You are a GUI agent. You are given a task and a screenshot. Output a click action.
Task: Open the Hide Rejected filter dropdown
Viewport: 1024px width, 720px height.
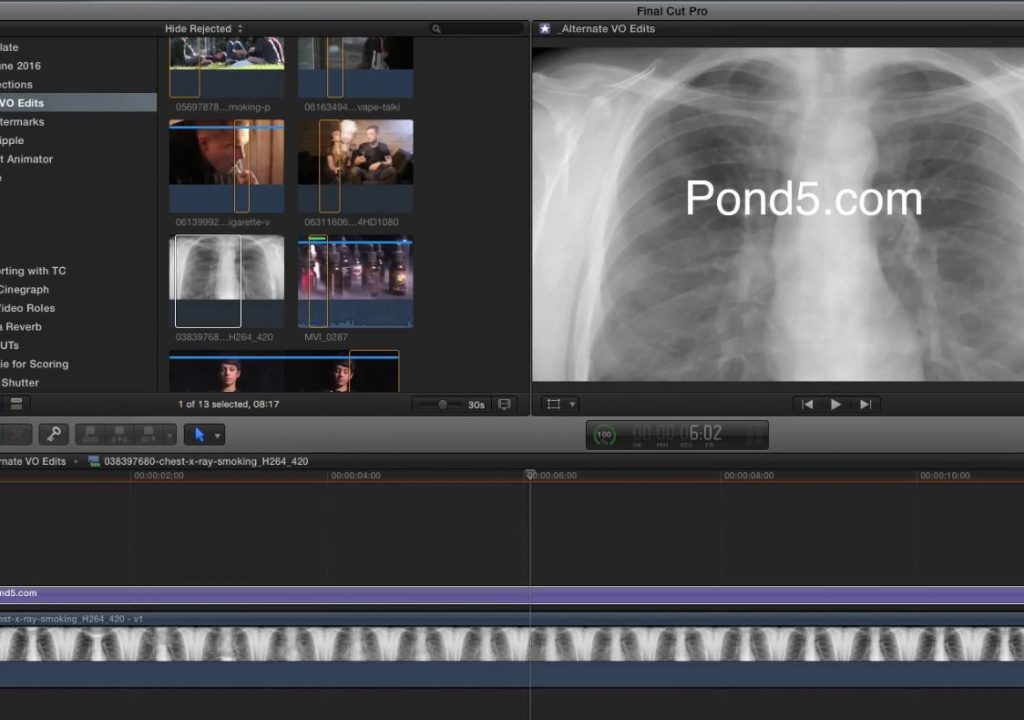(203, 29)
